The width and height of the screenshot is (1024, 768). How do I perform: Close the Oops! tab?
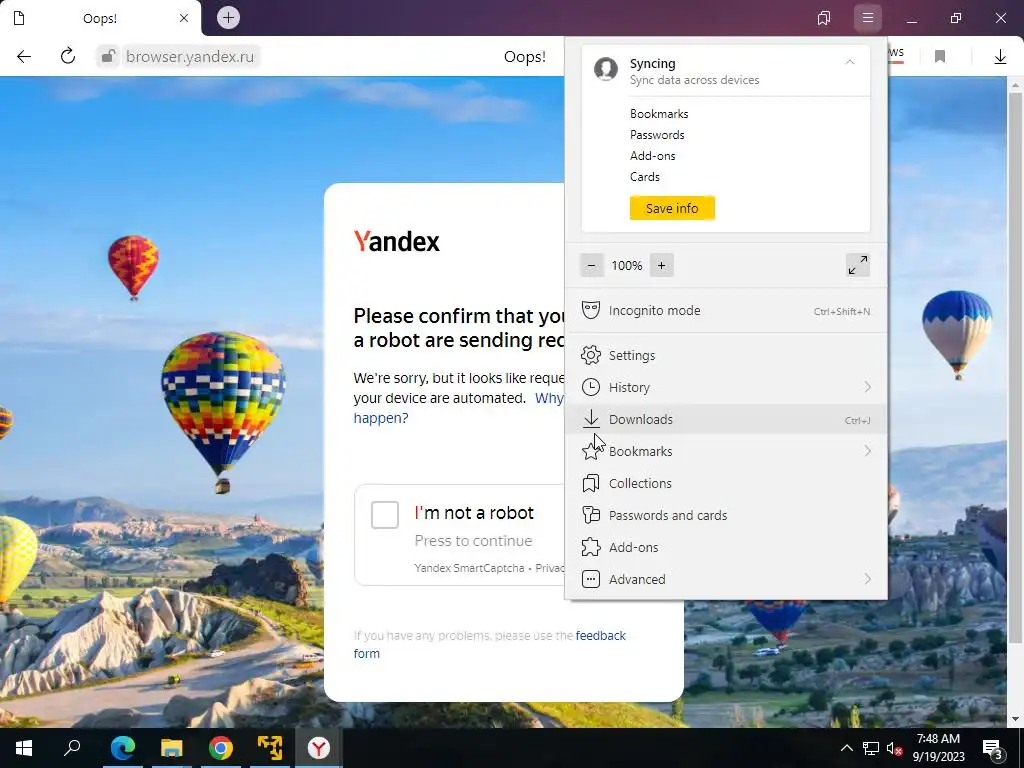click(x=184, y=18)
